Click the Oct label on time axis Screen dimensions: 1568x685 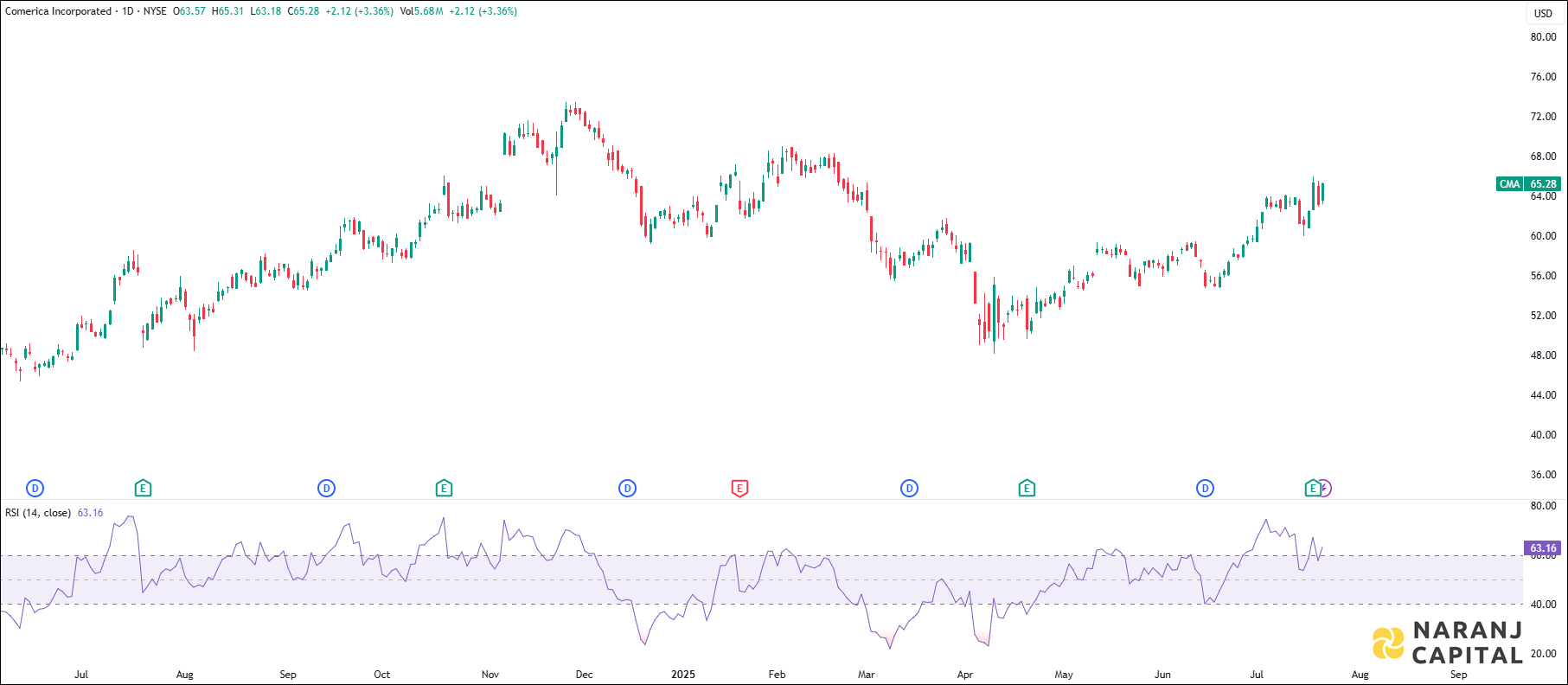click(381, 675)
